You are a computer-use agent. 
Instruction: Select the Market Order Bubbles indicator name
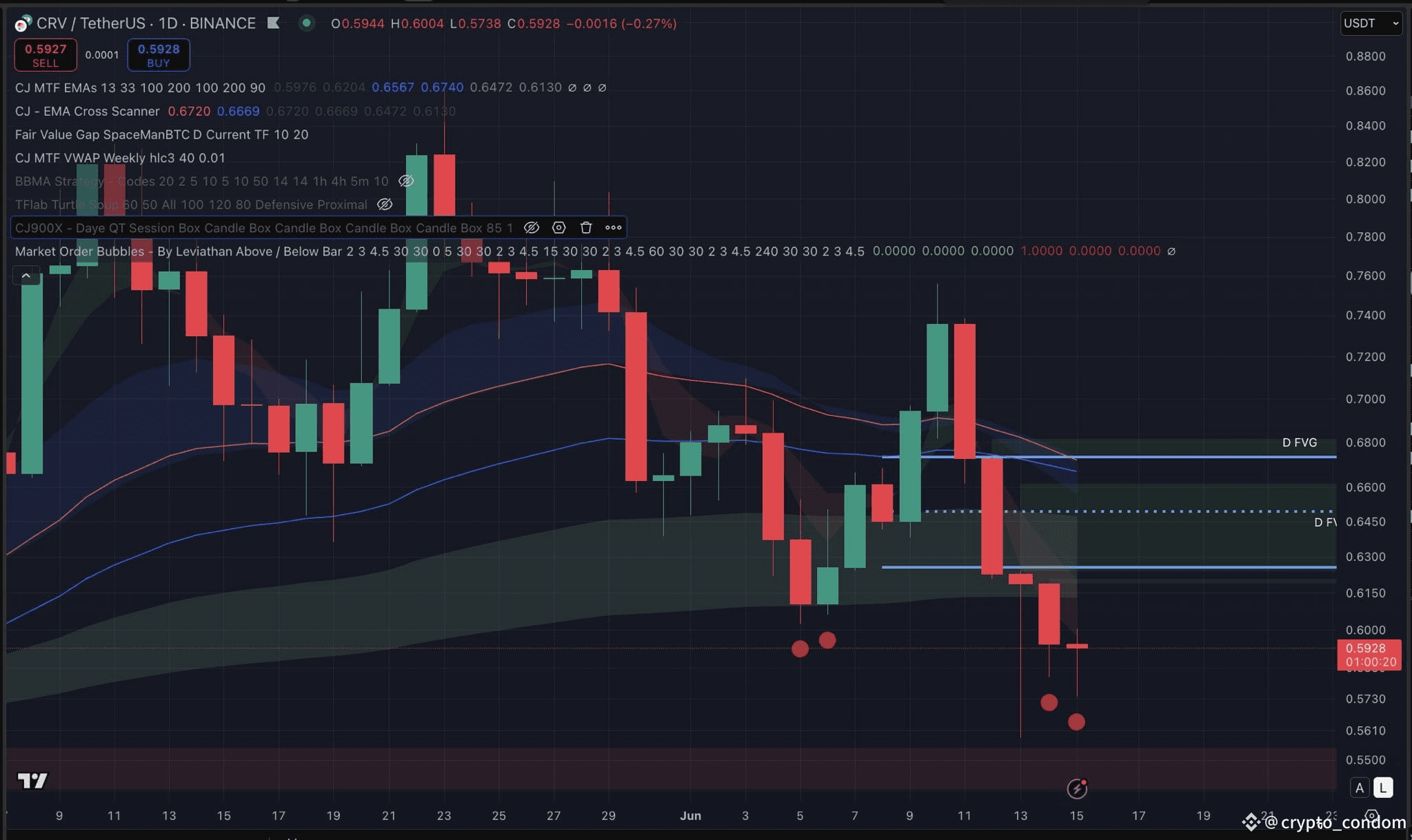[439, 251]
